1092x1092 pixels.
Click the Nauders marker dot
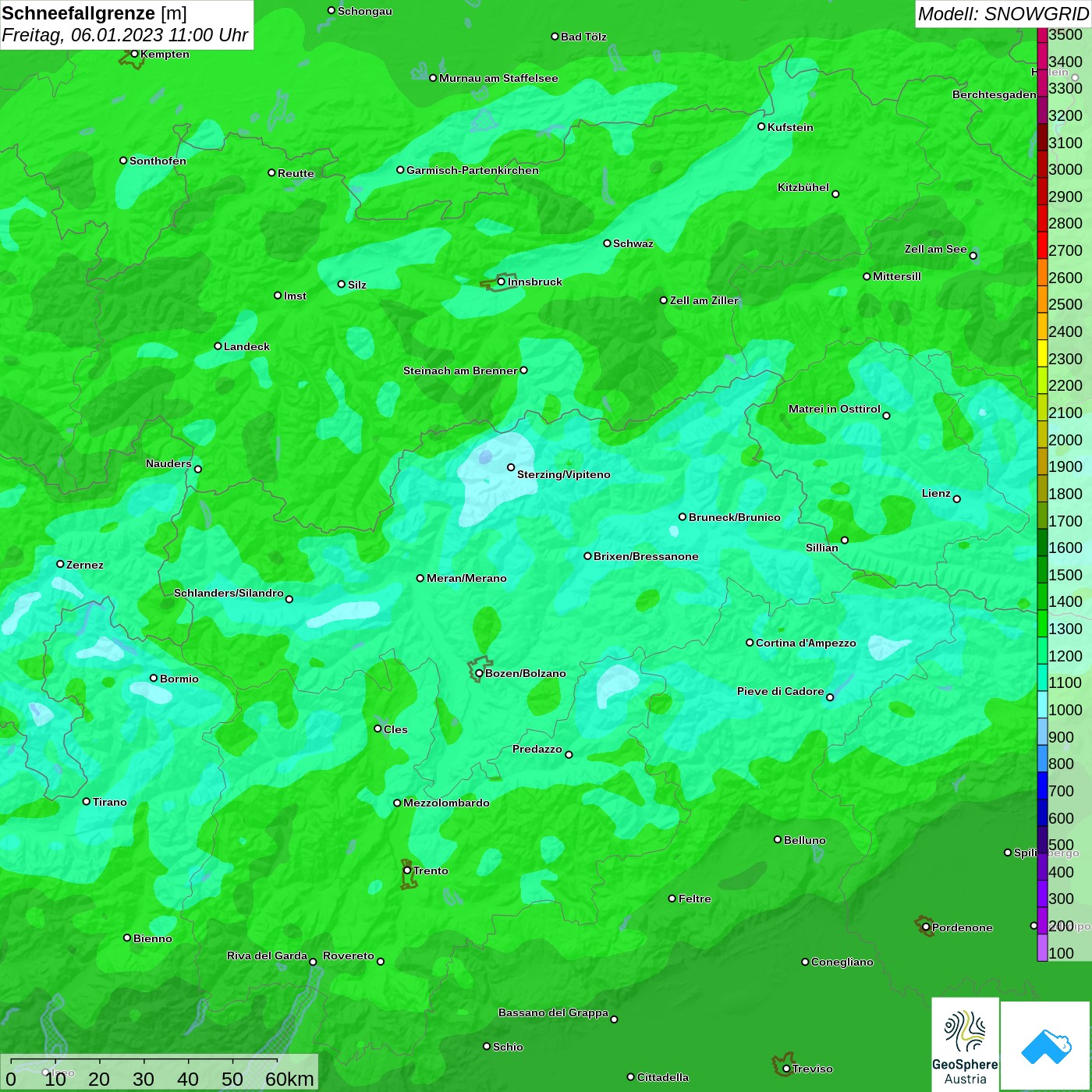[198, 469]
